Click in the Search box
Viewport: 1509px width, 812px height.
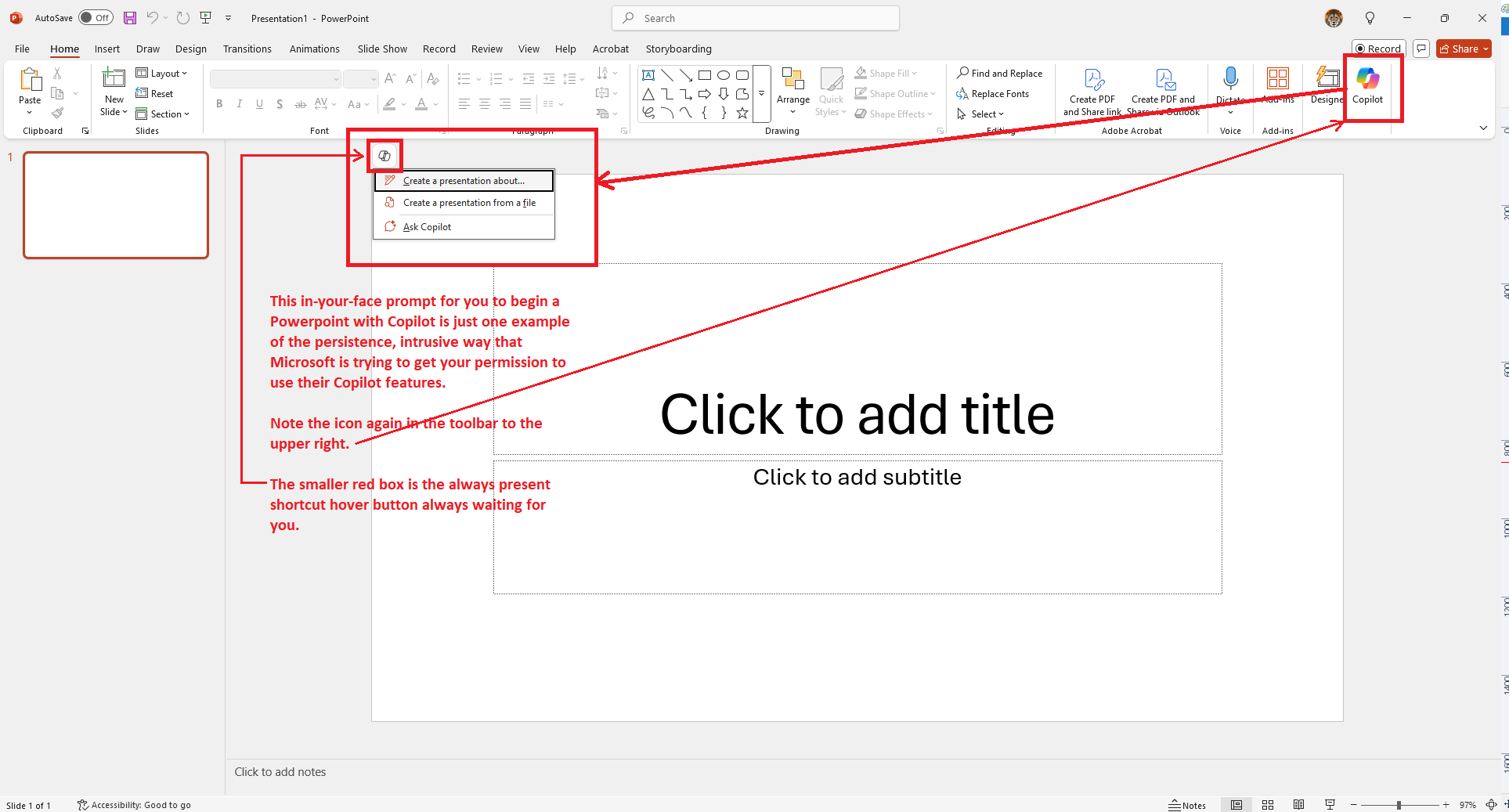(755, 18)
